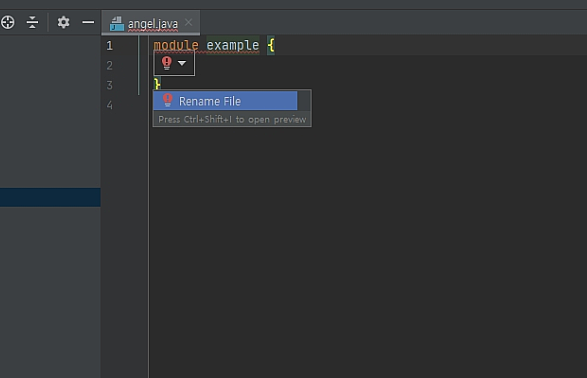Choose the Rename File quick fix
Screen dimensions: 587x378
point(225,101)
